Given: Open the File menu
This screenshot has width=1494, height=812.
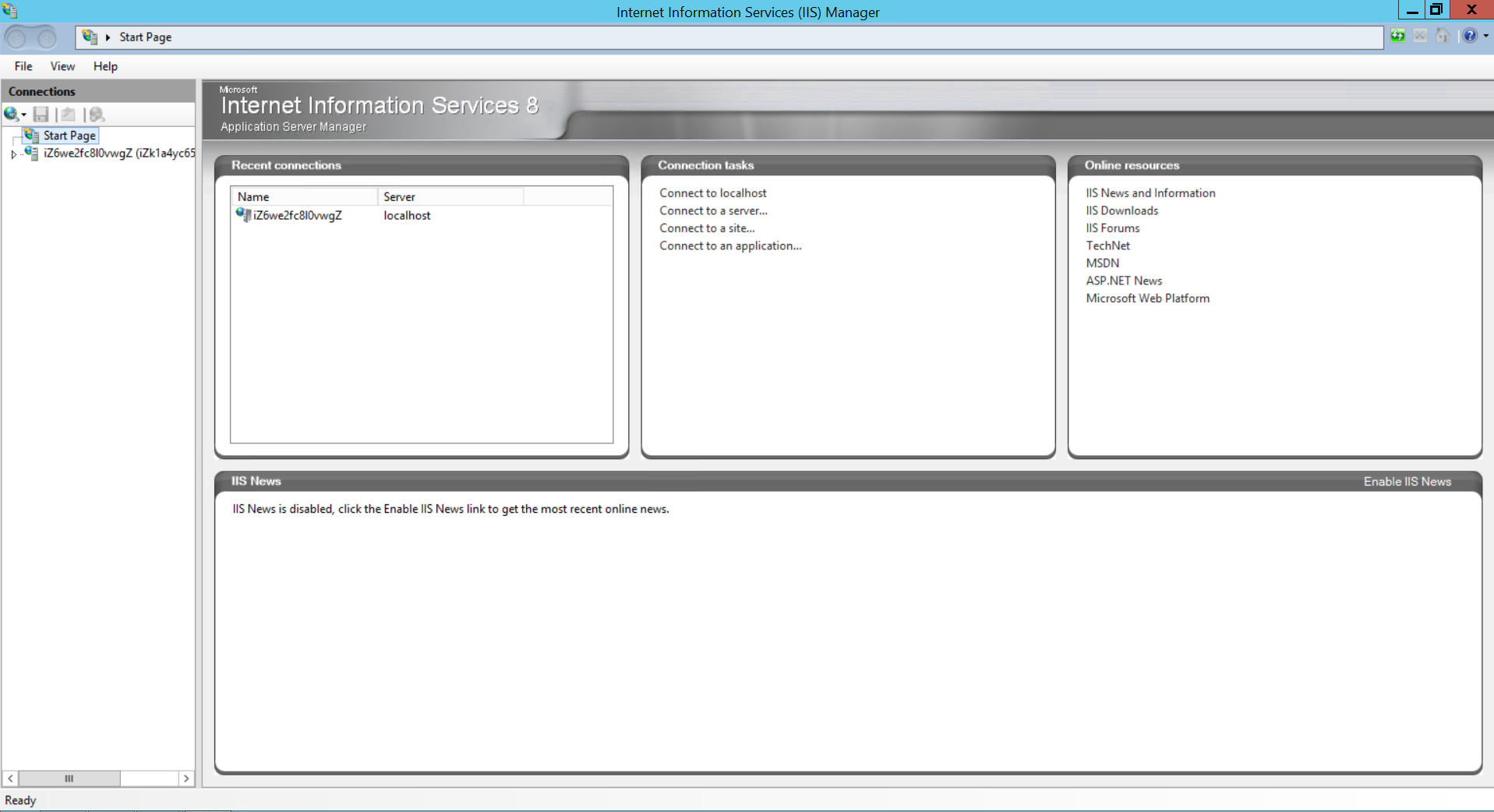Looking at the screenshot, I should (23, 66).
